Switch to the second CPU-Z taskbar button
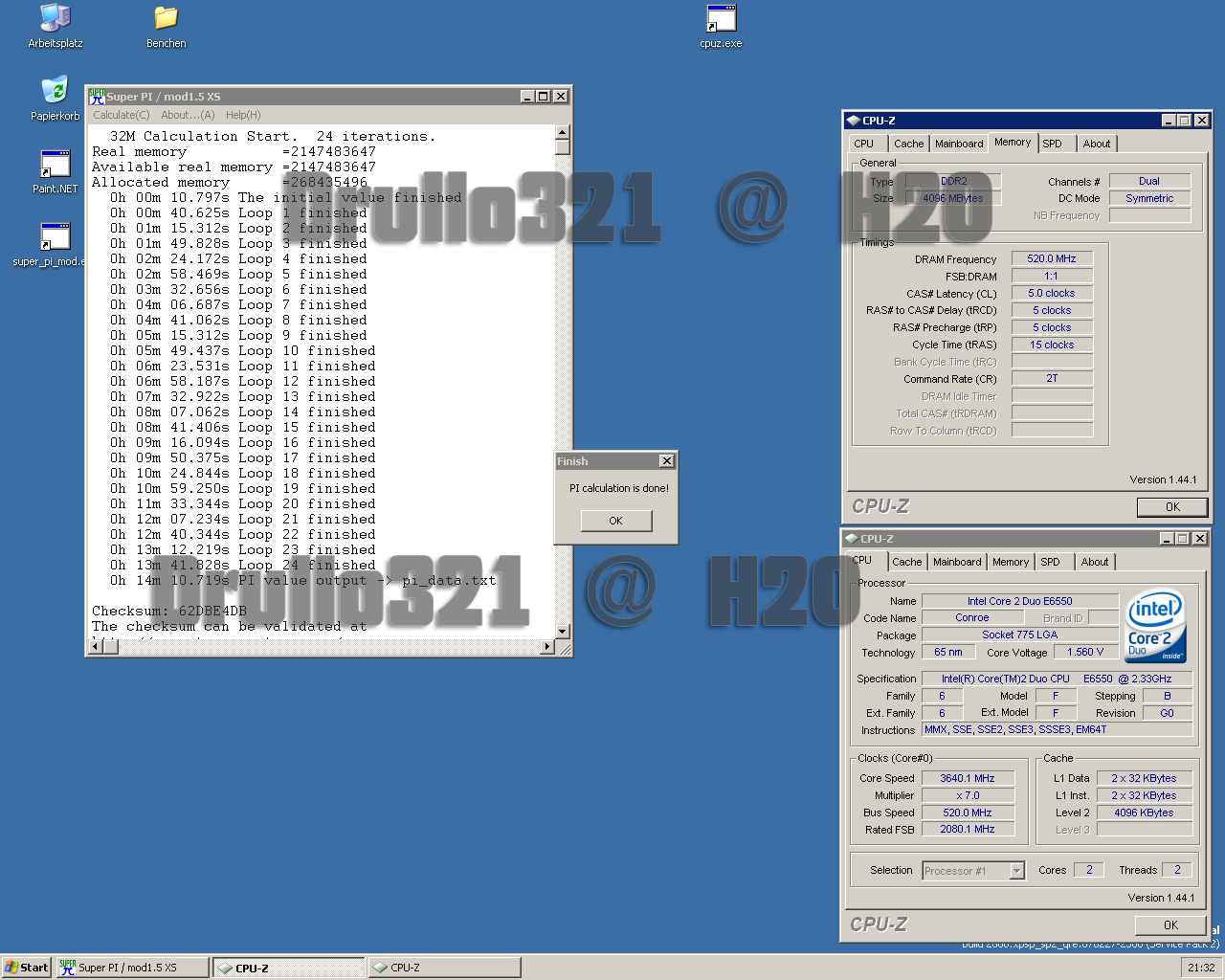The height and width of the screenshot is (980, 1225). (445, 968)
